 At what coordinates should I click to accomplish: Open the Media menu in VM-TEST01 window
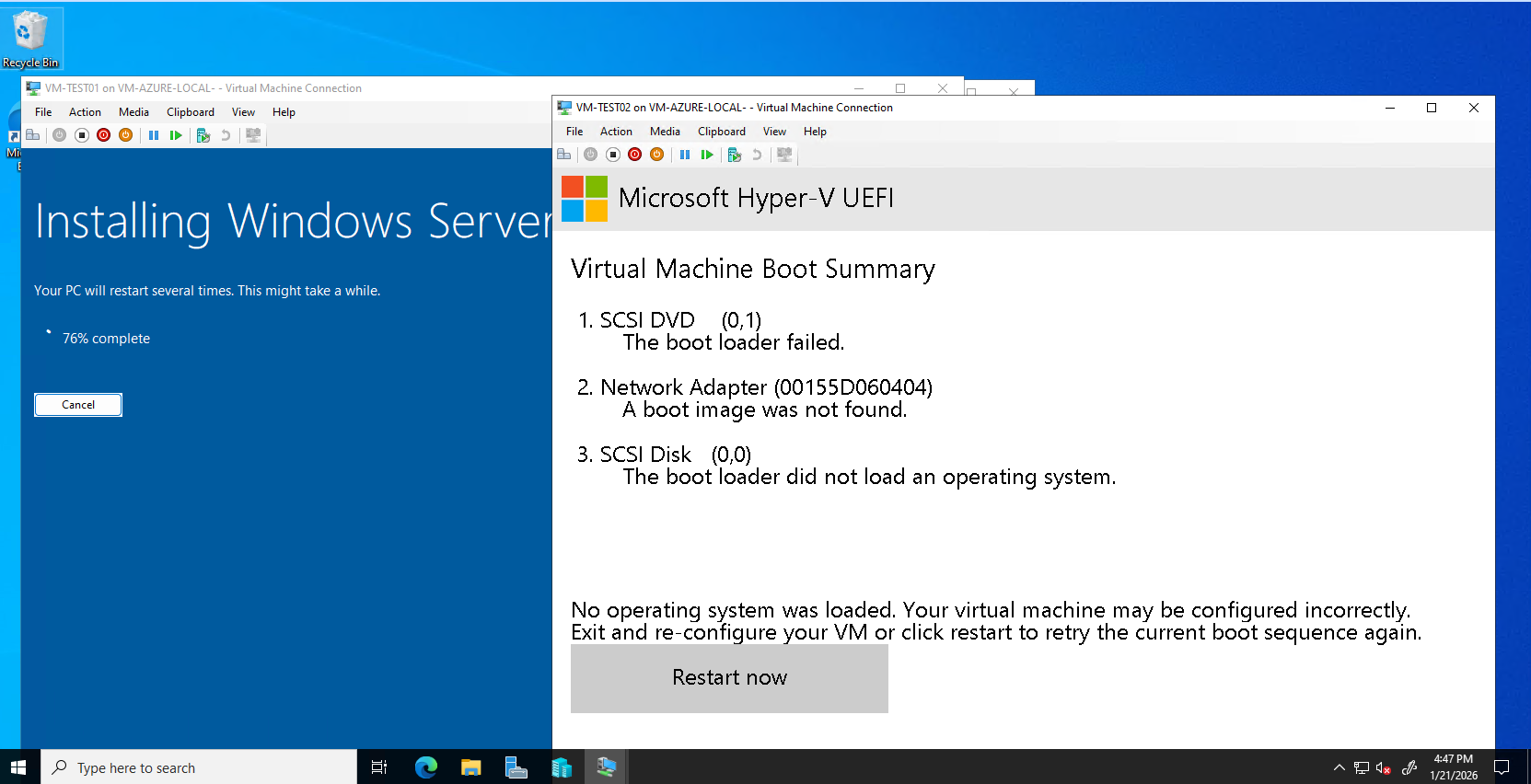coord(133,112)
